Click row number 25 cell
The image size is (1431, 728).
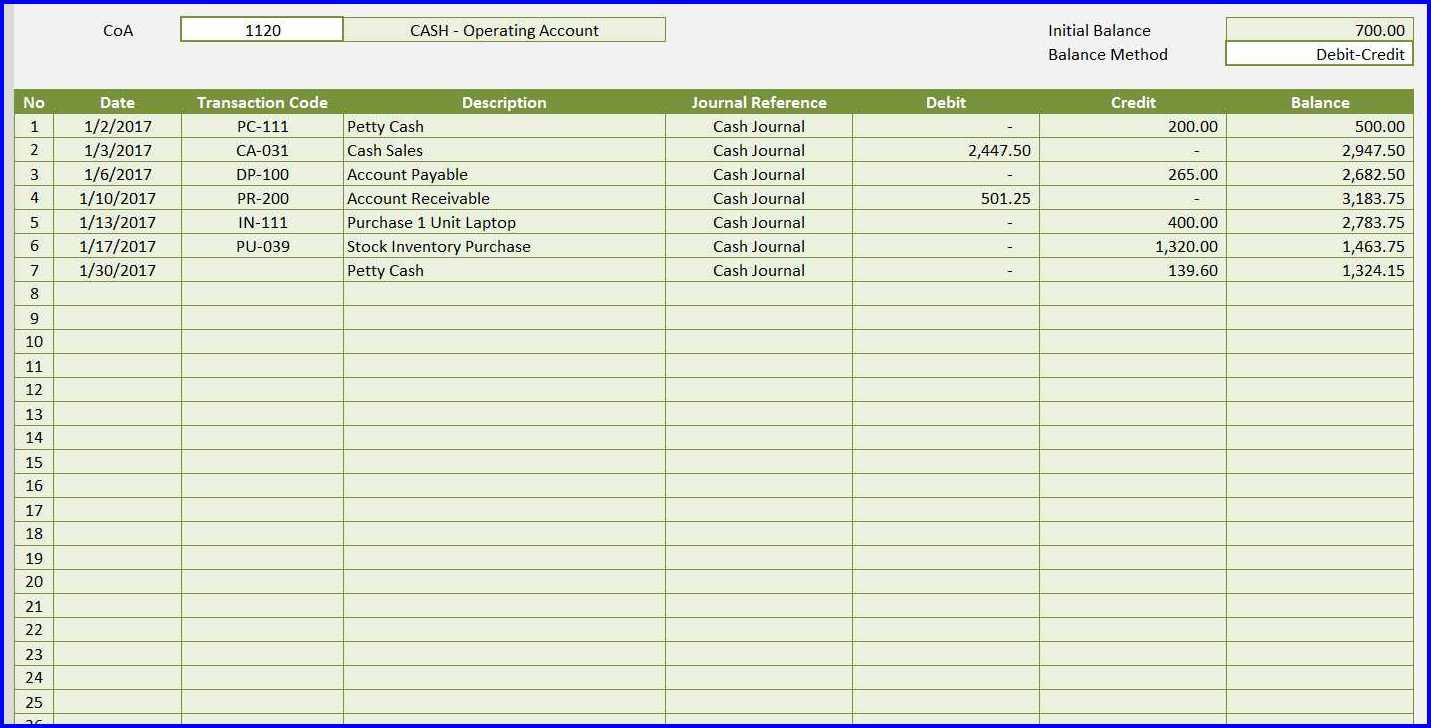tap(34, 702)
